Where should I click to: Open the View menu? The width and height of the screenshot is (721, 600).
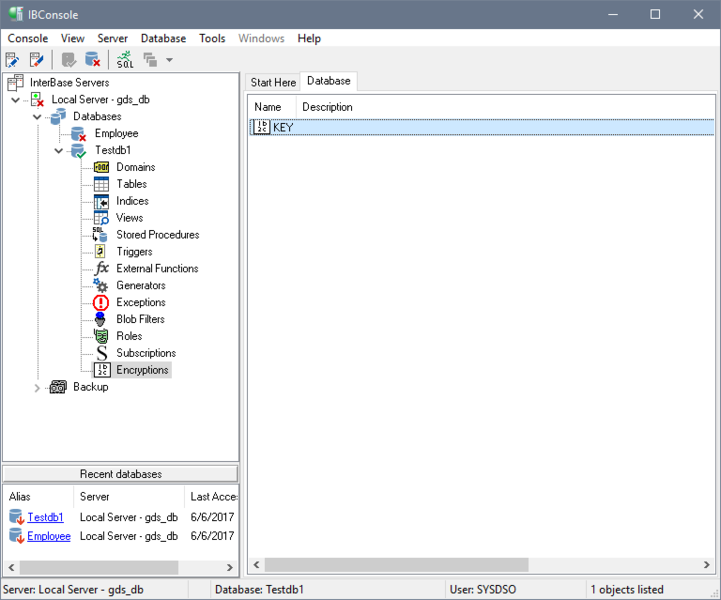click(x=73, y=38)
